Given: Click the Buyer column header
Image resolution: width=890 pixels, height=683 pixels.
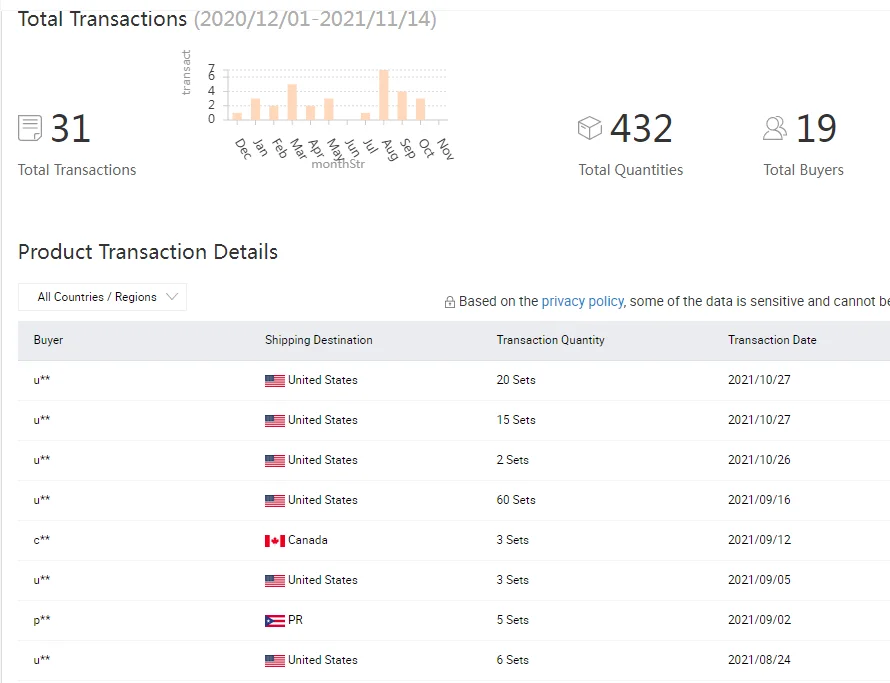Looking at the screenshot, I should point(48,340).
